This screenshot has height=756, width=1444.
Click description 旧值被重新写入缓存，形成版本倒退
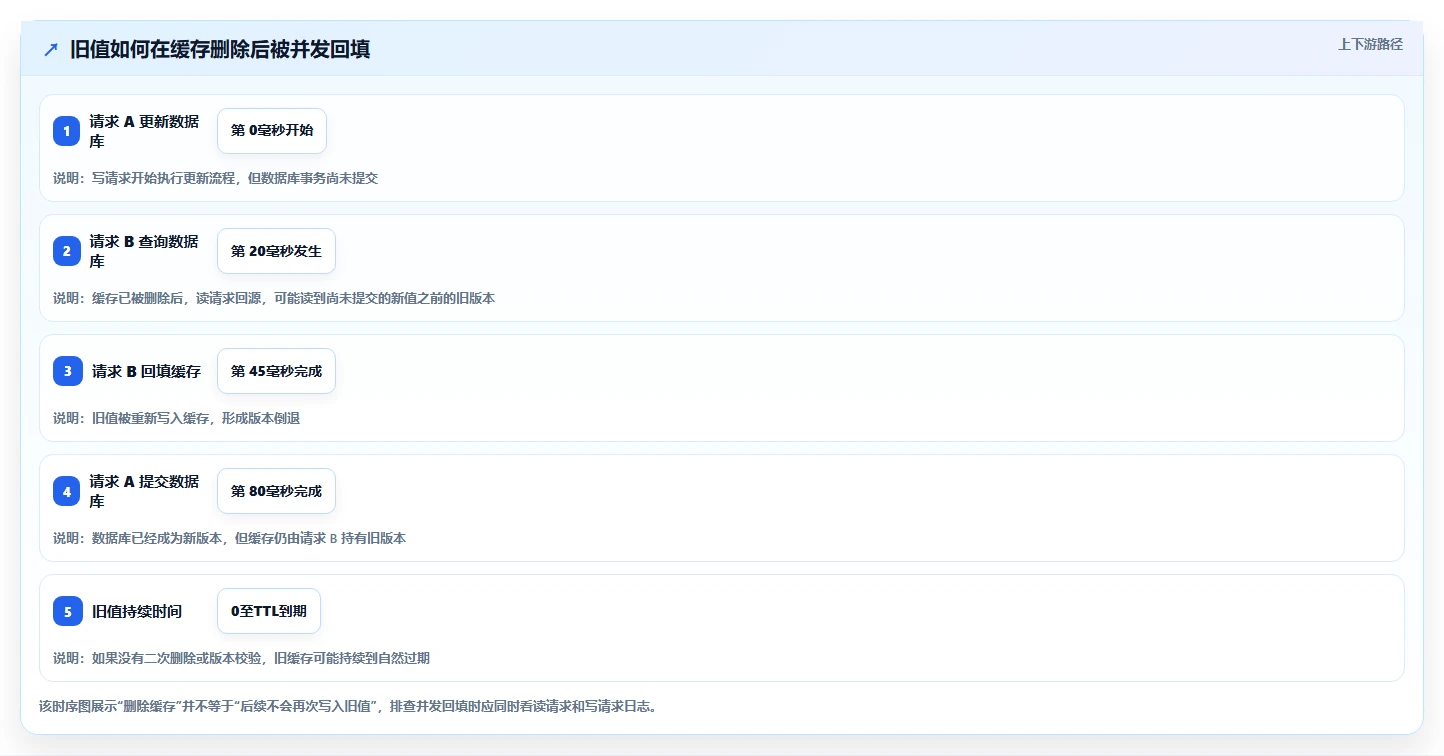pos(176,418)
